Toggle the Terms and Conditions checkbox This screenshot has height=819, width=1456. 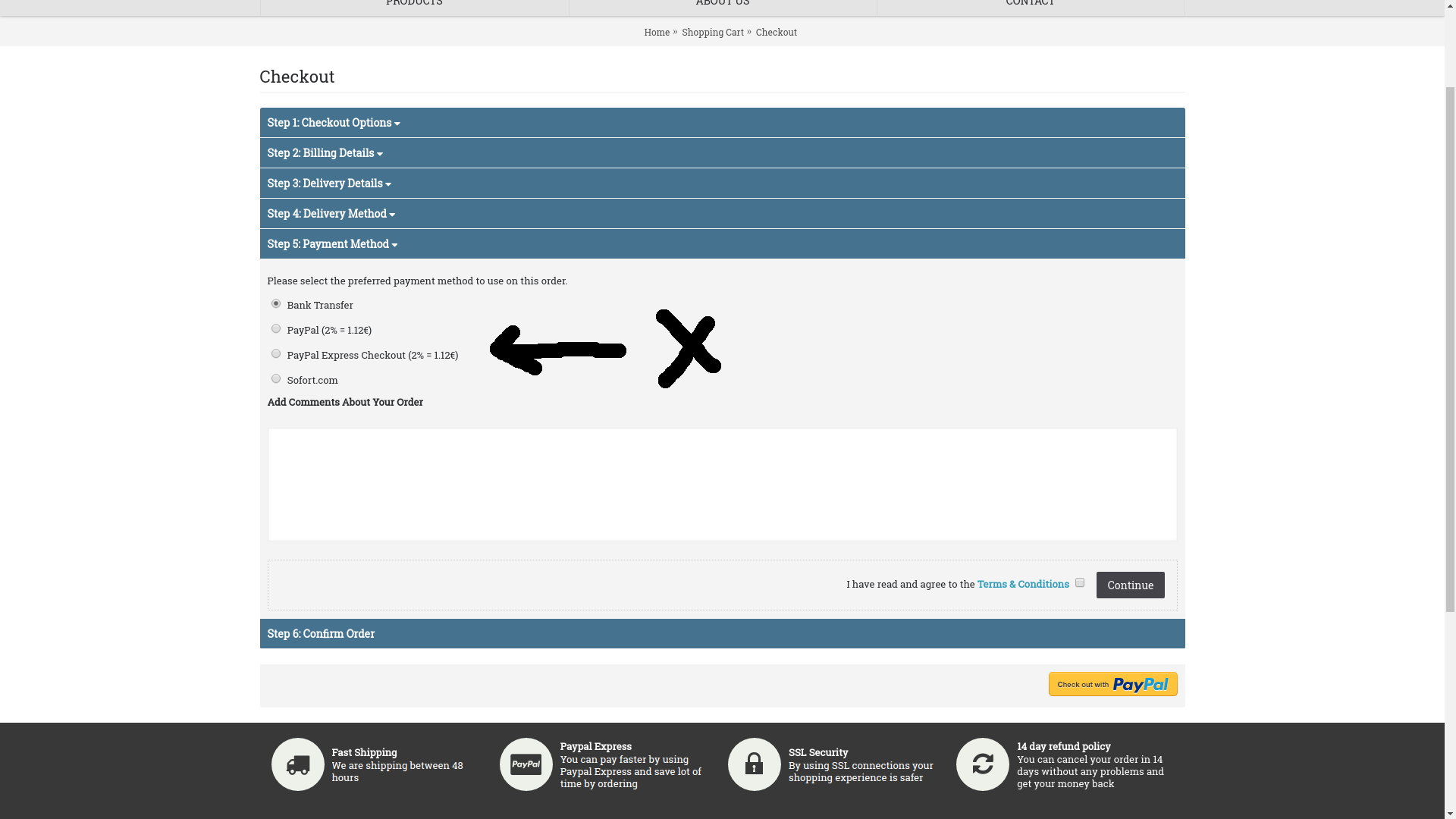coord(1080,583)
